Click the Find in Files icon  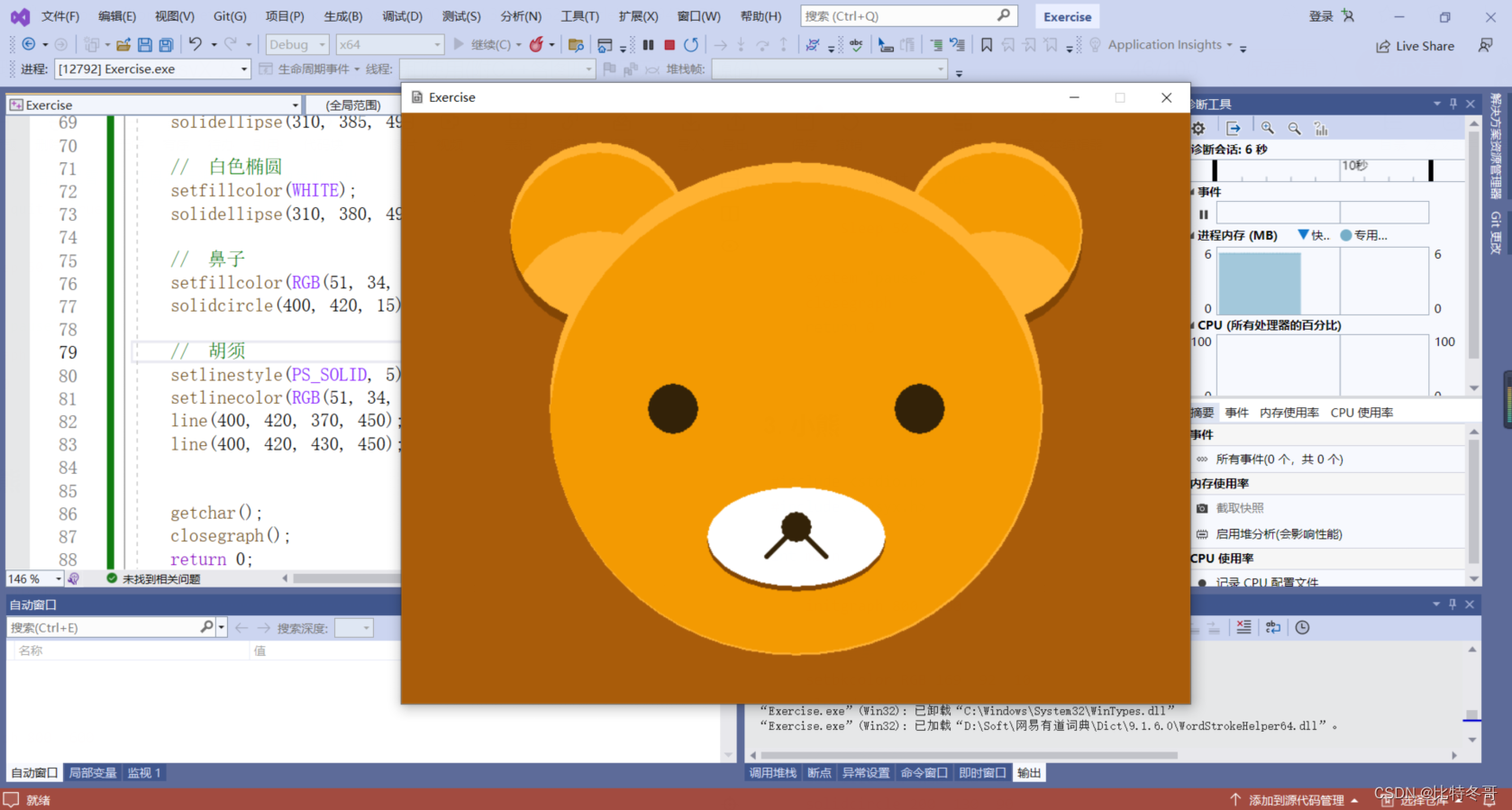point(577,45)
